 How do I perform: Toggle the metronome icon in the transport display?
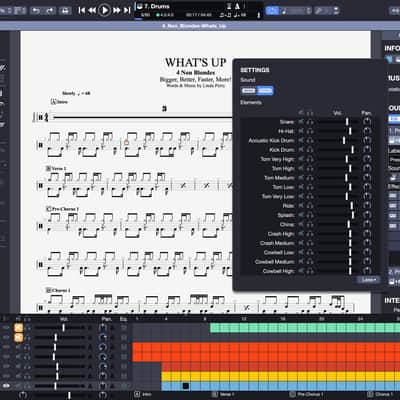[237, 6]
